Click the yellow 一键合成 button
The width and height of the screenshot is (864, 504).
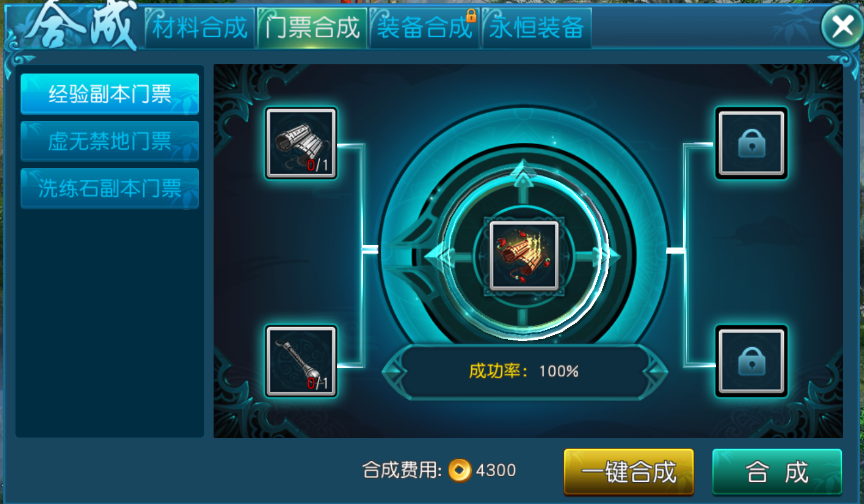pyautogui.click(x=629, y=472)
